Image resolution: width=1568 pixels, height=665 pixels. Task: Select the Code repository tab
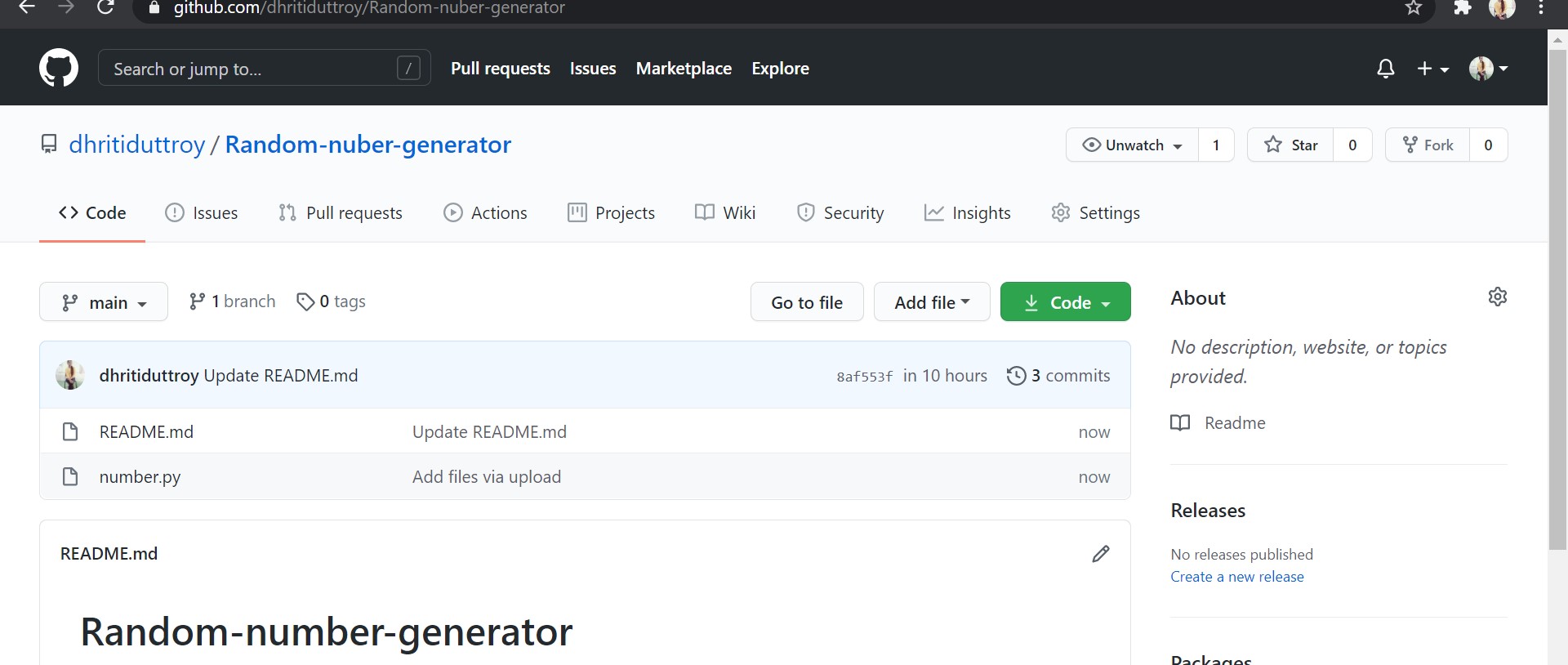tap(92, 213)
